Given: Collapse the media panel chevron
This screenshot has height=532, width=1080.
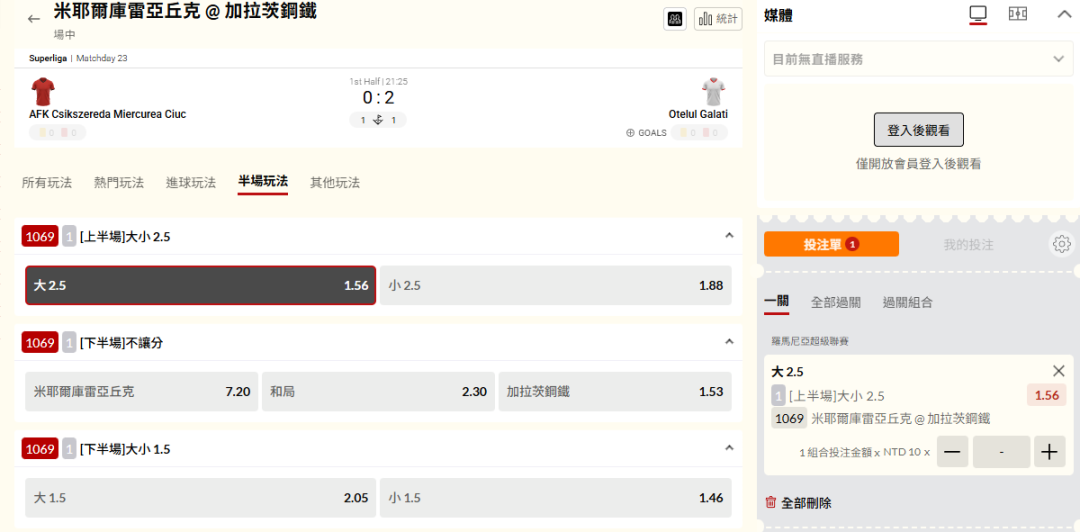Looking at the screenshot, I should pos(1063,14).
